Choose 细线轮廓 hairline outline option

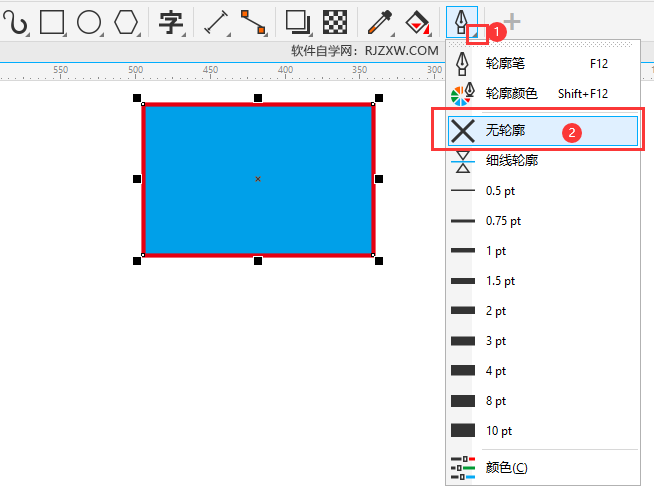[x=543, y=161]
